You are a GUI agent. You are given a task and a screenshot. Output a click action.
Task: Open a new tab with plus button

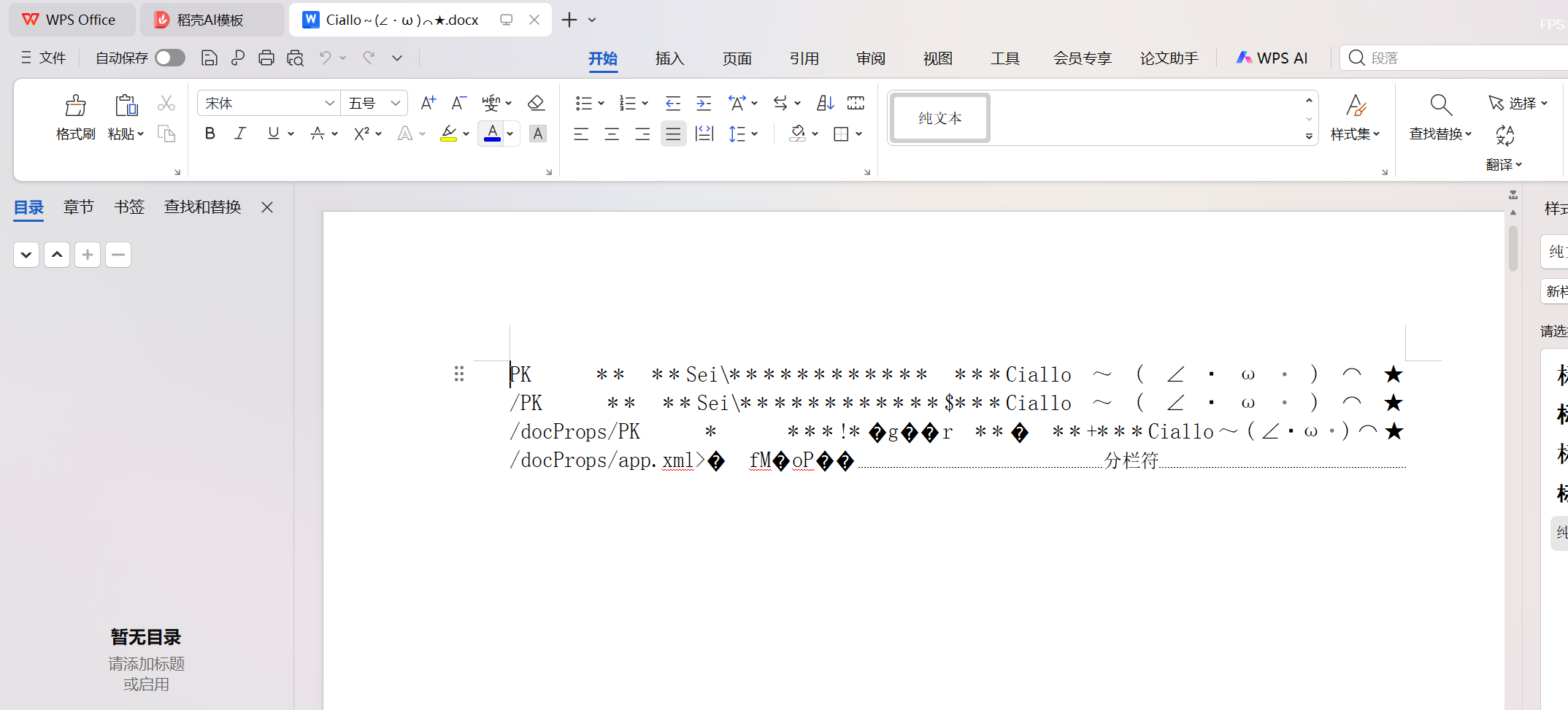569,20
